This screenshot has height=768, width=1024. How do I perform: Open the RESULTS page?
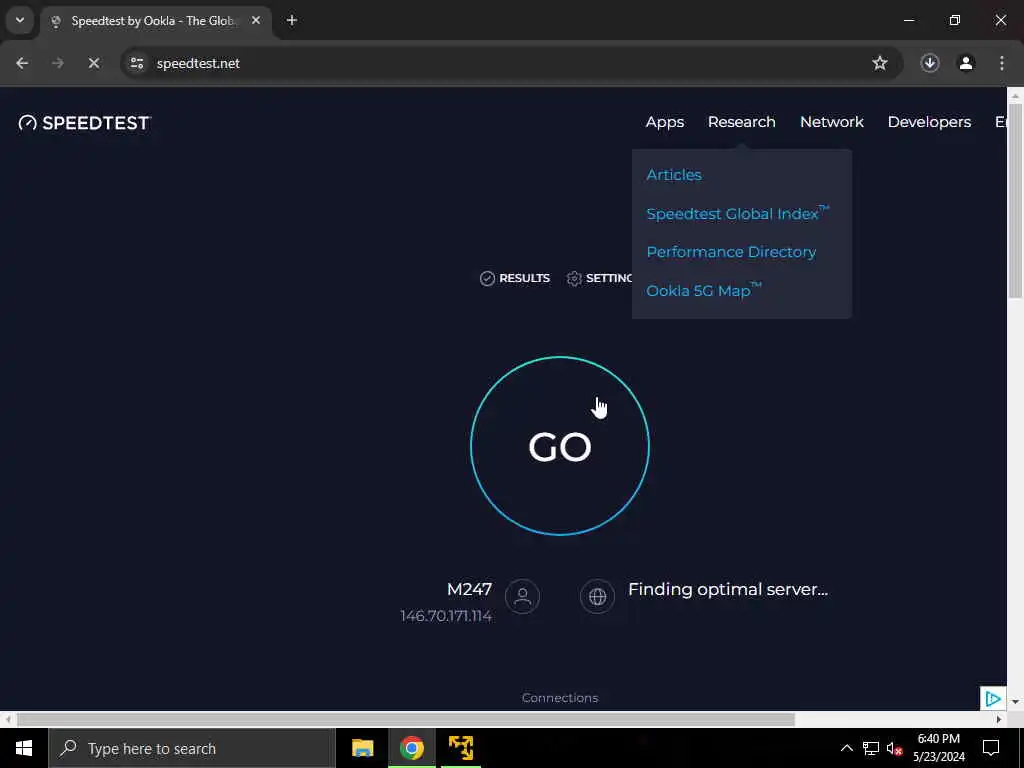[515, 278]
